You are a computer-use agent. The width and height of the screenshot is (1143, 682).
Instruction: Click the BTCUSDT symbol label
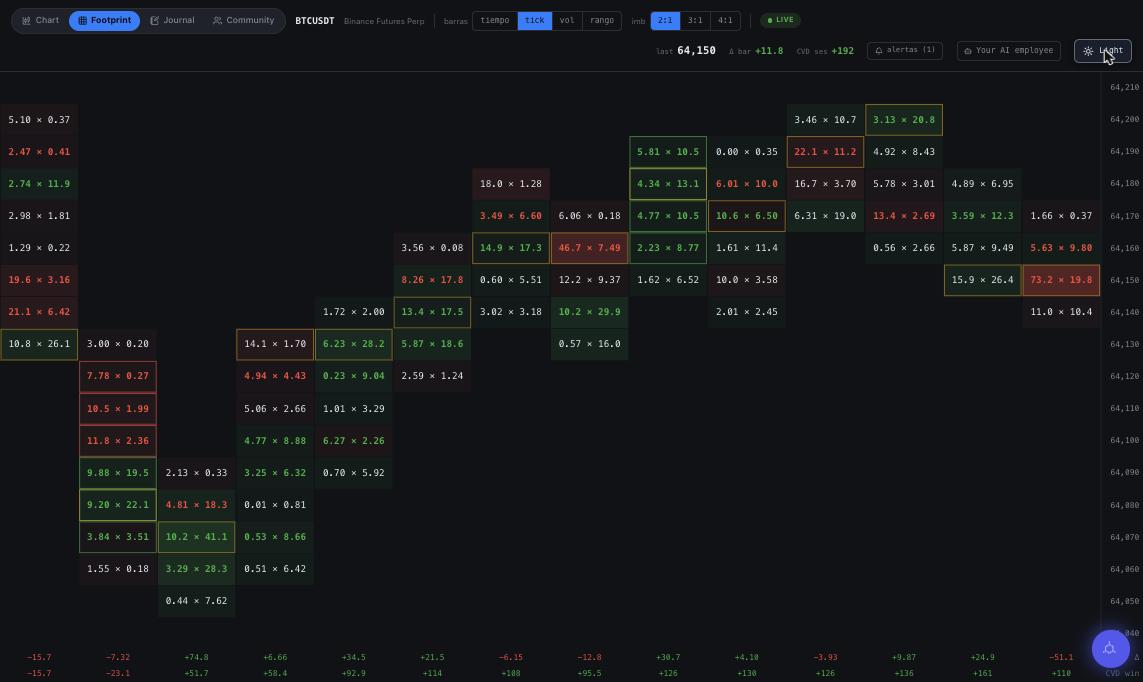coord(315,21)
